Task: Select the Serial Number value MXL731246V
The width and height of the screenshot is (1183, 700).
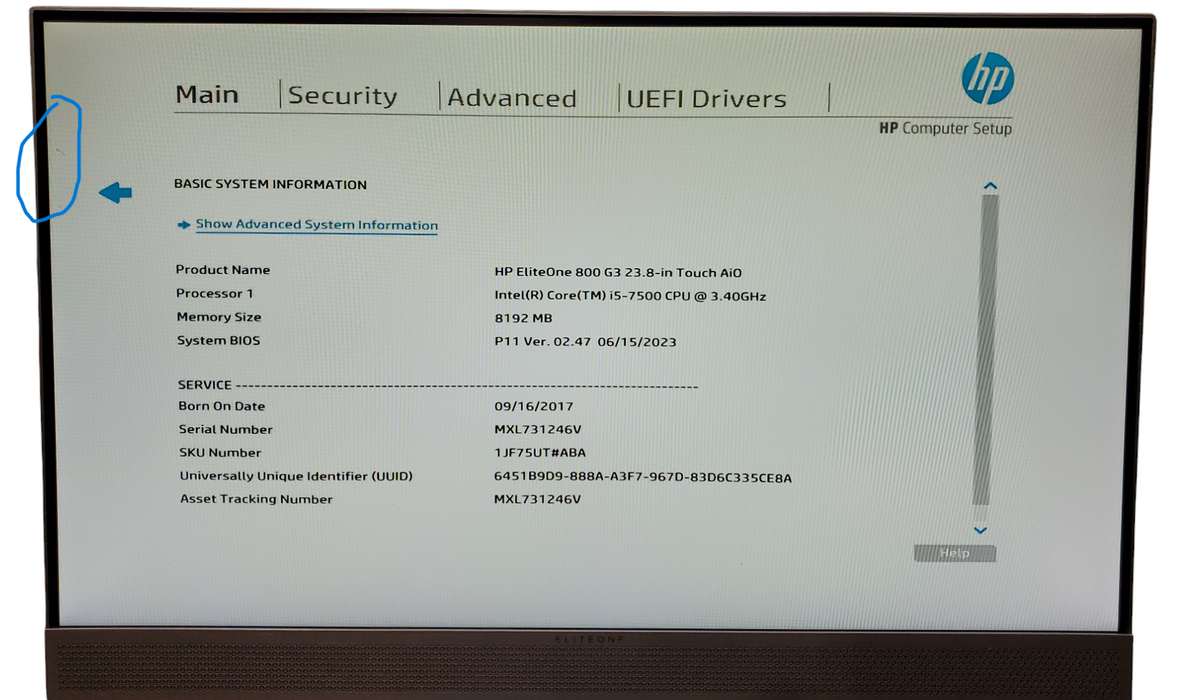Action: pyautogui.click(x=537, y=430)
